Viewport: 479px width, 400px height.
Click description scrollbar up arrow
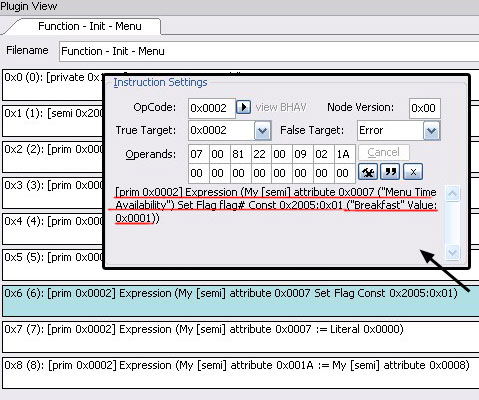tap(452, 194)
